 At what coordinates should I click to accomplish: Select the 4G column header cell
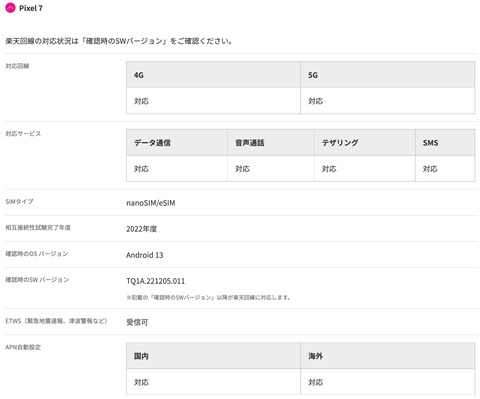(213, 75)
